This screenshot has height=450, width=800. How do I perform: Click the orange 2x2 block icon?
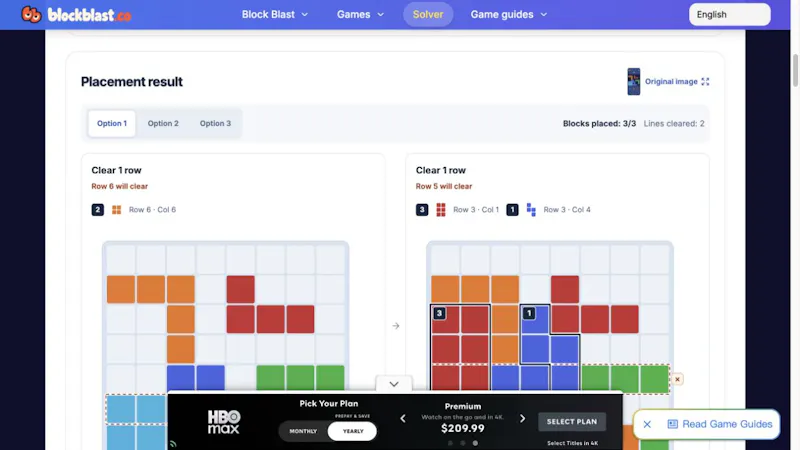[116, 210]
